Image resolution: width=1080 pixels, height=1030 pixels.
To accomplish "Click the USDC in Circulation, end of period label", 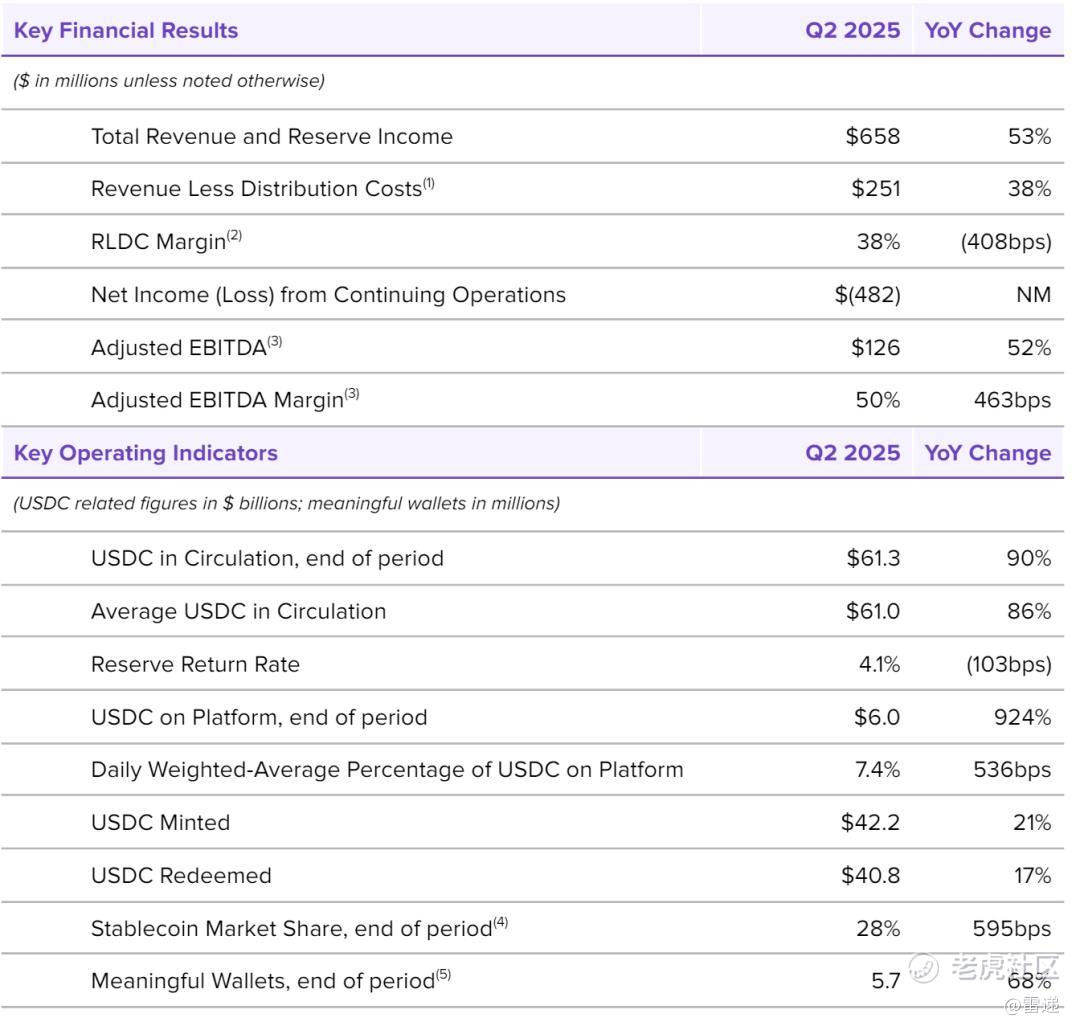I will click(267, 558).
